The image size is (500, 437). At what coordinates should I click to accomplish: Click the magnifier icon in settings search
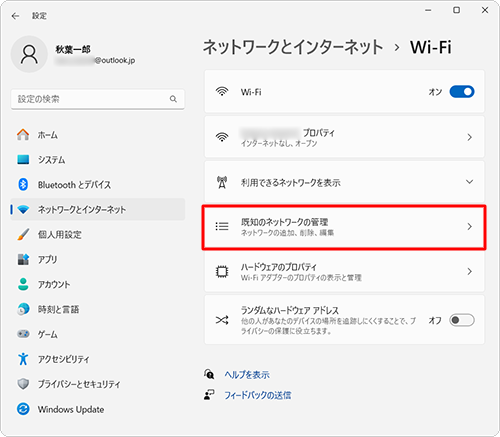173,99
